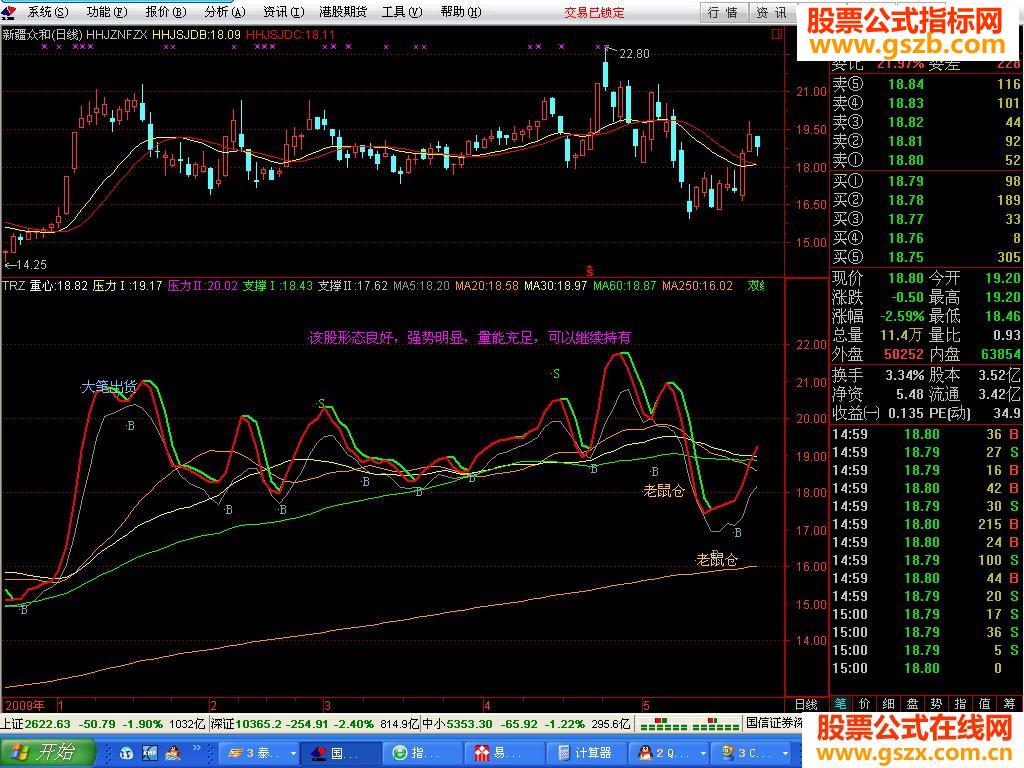Switch to the taskbar item '指...'

[x=423, y=753]
